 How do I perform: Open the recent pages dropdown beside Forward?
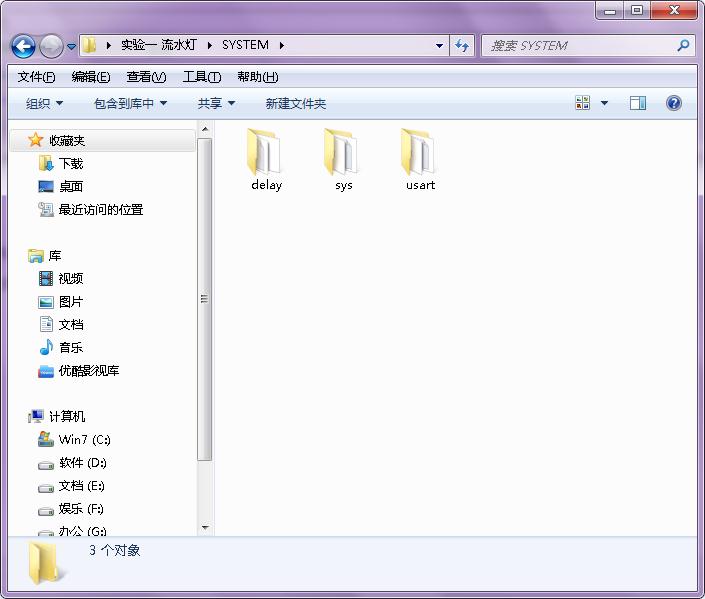(x=71, y=46)
